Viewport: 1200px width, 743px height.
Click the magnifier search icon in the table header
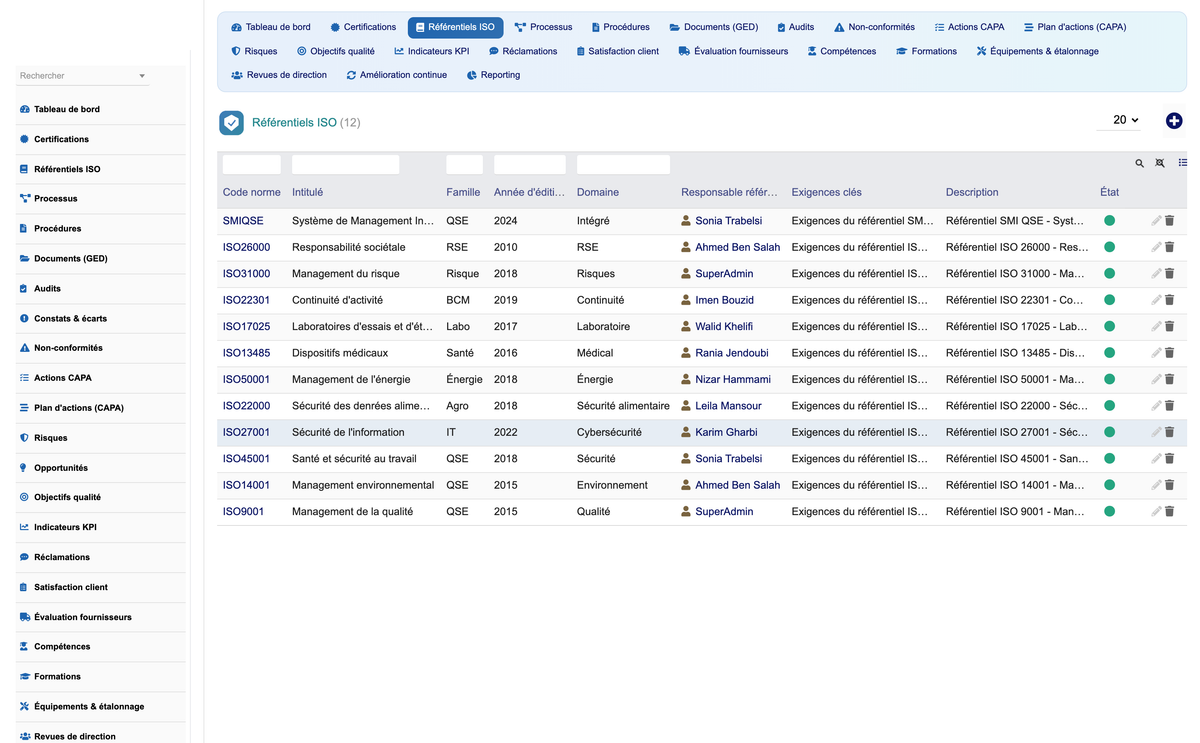coord(1139,163)
